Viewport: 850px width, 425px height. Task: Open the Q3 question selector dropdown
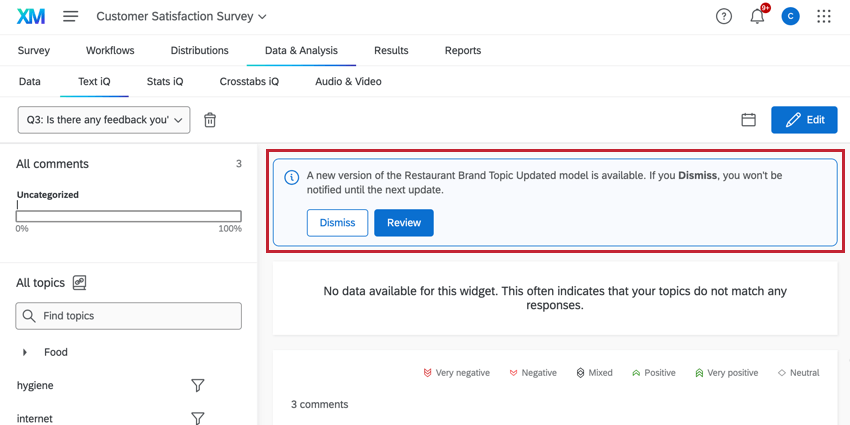pyautogui.click(x=104, y=120)
